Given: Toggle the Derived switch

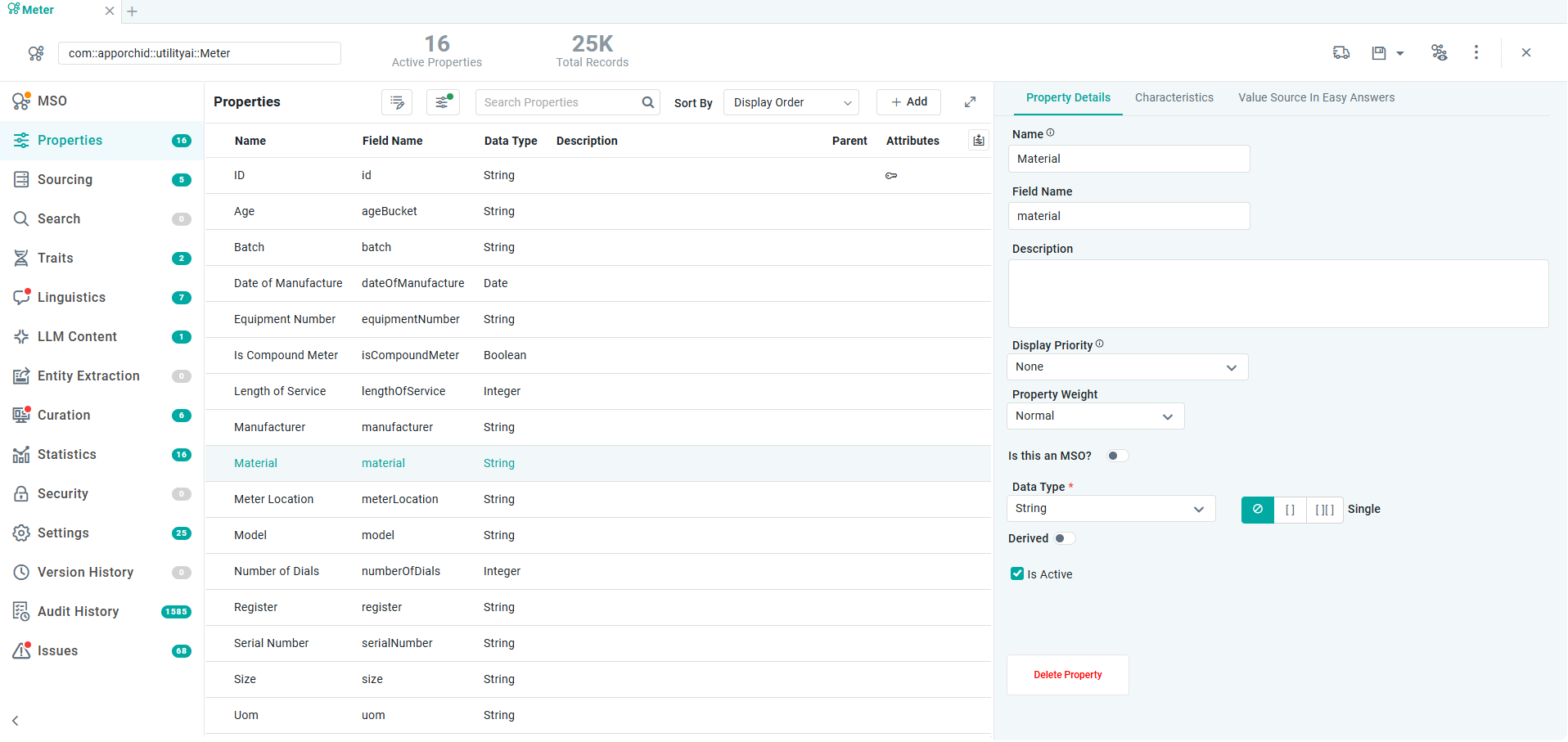Looking at the screenshot, I should [x=1064, y=538].
